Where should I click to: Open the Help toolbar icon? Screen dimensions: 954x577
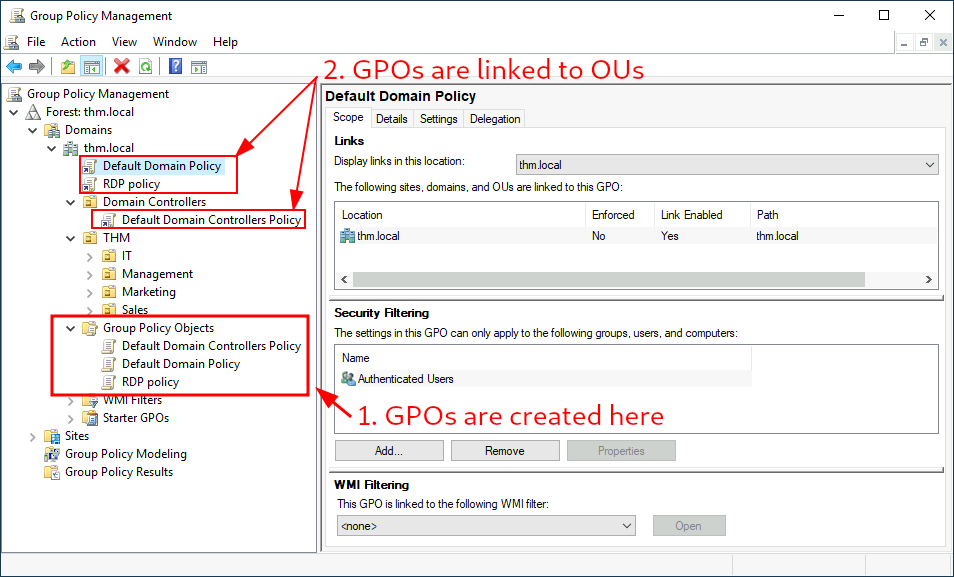pos(173,67)
